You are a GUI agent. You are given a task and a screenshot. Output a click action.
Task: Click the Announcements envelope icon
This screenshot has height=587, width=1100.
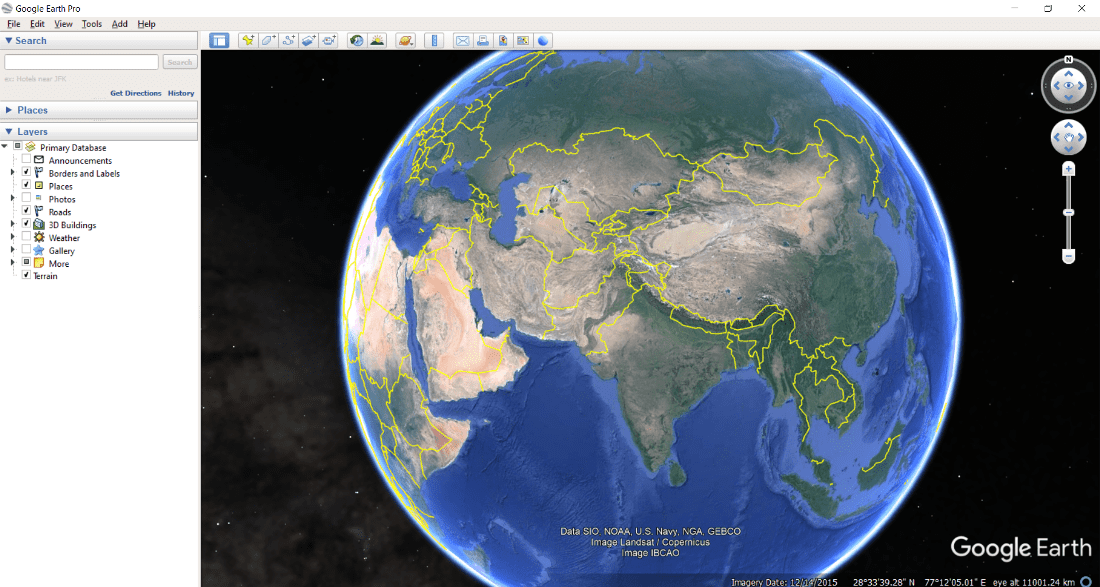point(39,160)
